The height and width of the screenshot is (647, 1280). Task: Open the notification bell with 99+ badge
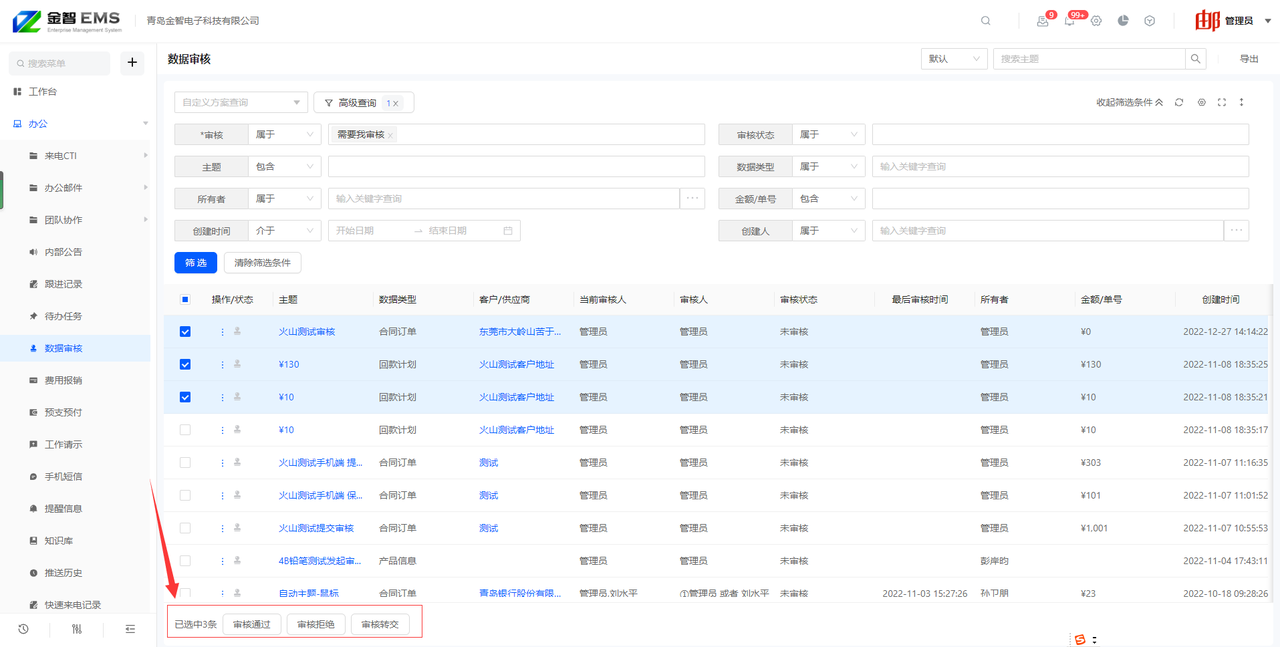pos(1070,21)
